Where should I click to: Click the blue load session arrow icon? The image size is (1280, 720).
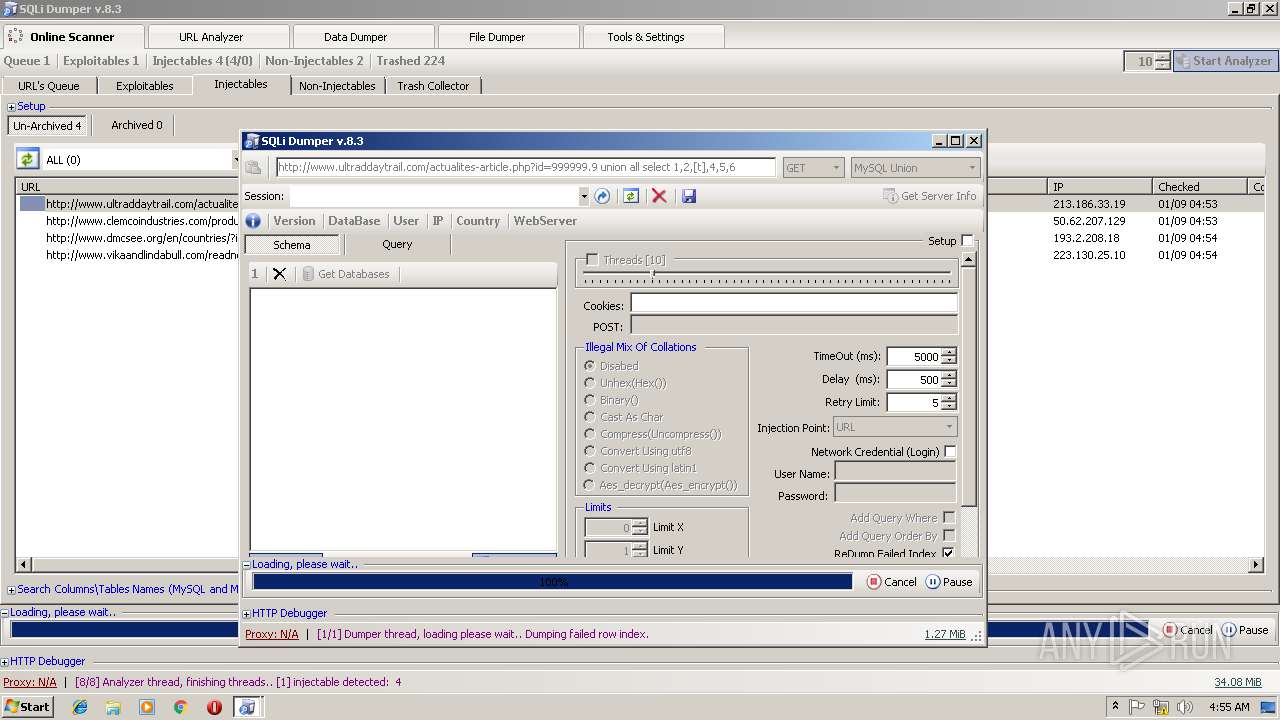602,196
